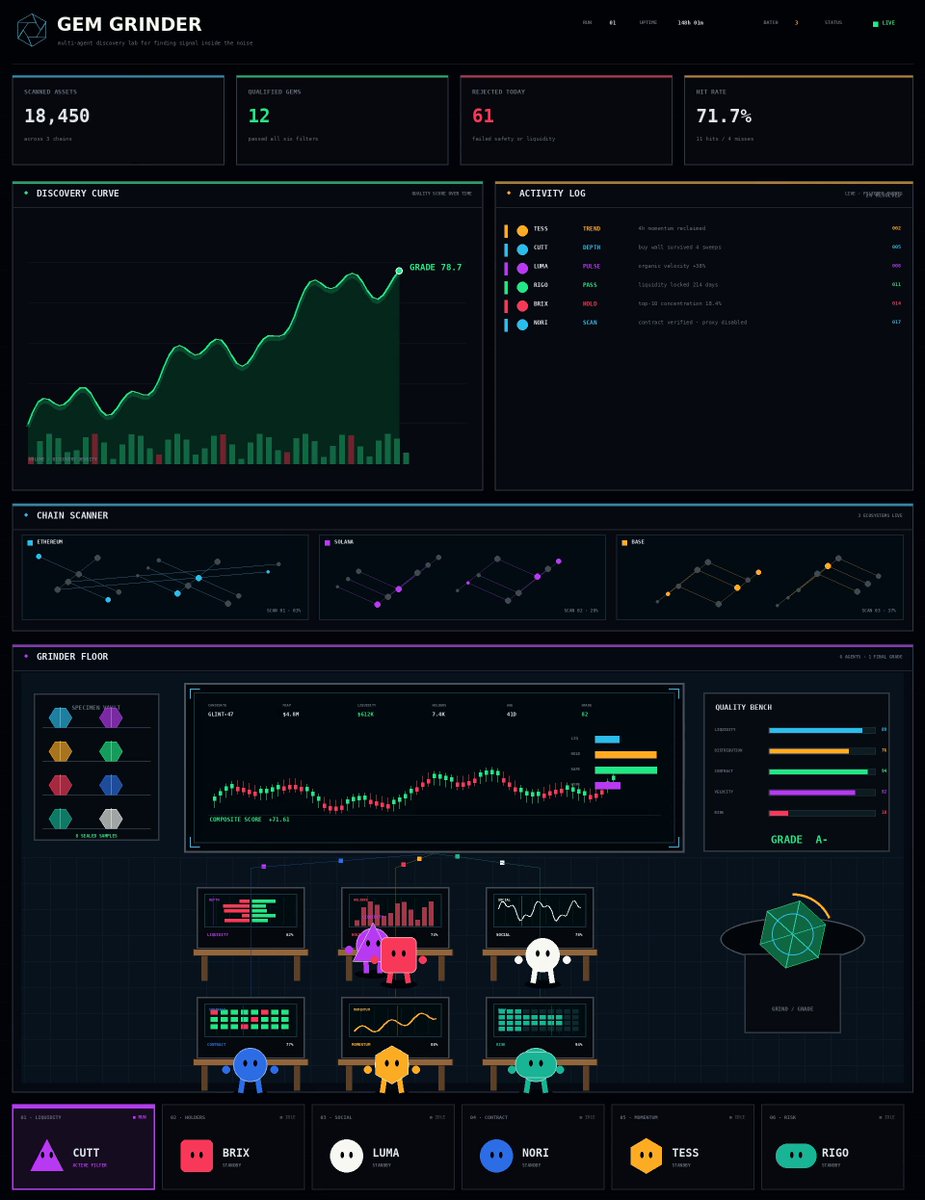Select the NORI blue circle avatar
Image resolution: width=925 pixels, height=1200 pixels.
[x=497, y=1155]
